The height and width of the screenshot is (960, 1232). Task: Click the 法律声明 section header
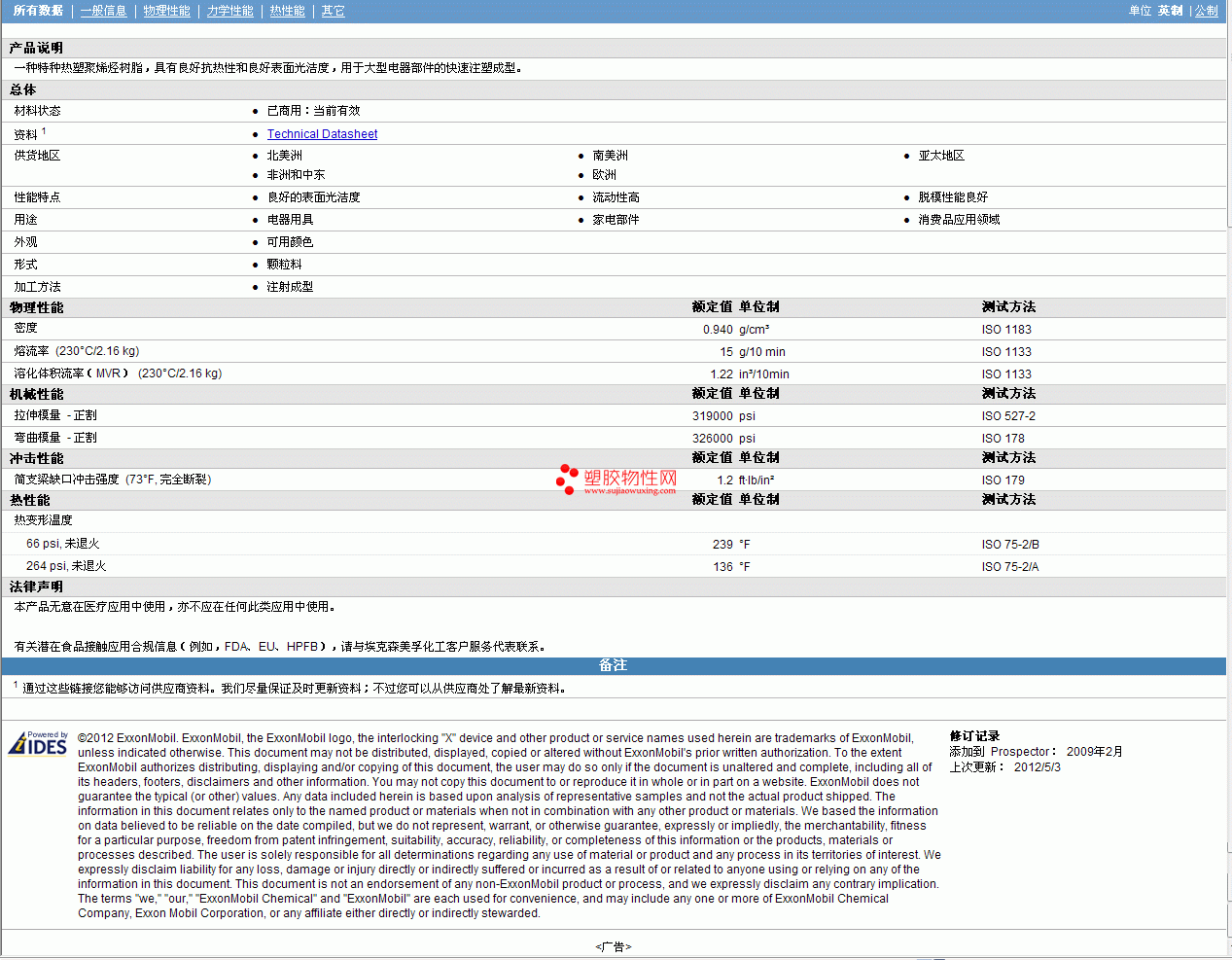pyautogui.click(x=36, y=587)
